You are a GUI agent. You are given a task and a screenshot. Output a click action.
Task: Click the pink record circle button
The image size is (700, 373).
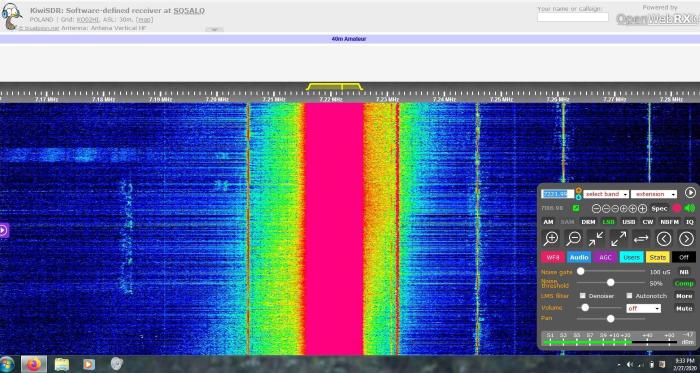point(677,208)
